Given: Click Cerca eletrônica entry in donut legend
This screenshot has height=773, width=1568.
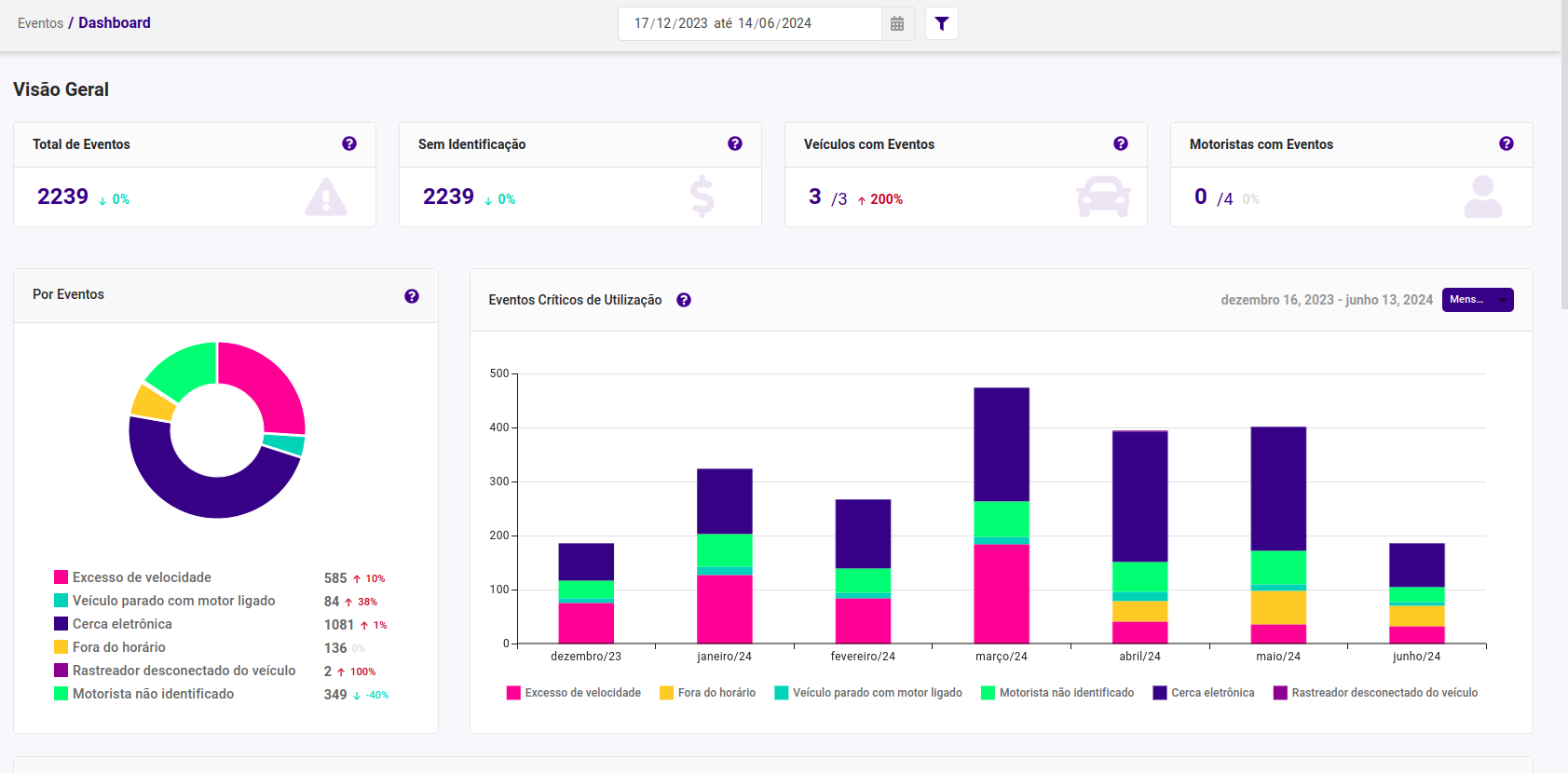Looking at the screenshot, I should pyautogui.click(x=122, y=624).
